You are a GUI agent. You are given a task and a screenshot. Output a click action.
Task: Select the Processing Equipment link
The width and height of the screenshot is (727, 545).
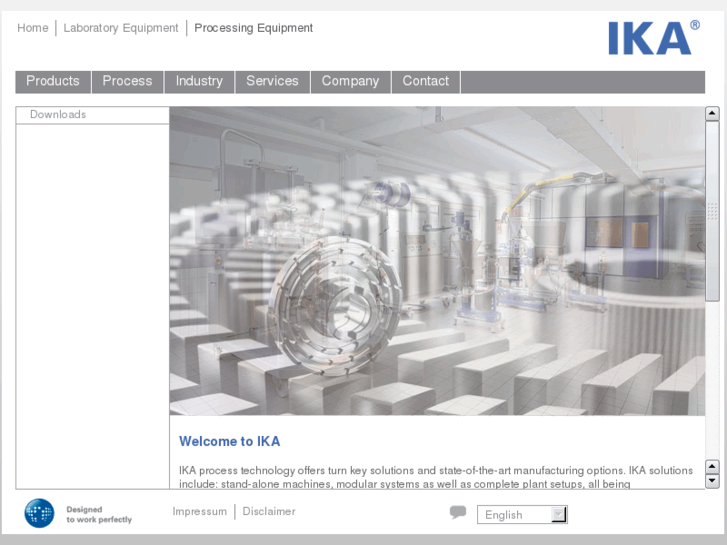coord(254,28)
